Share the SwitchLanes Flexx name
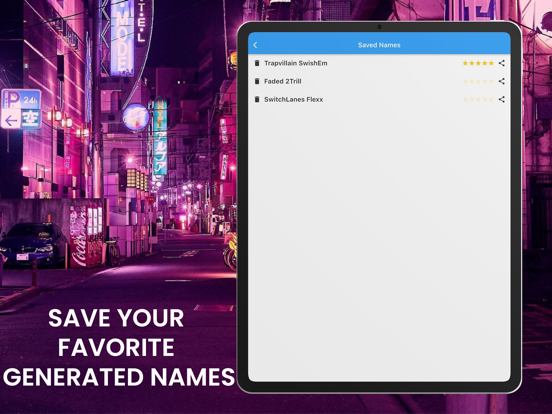The height and width of the screenshot is (414, 552). pos(502,99)
